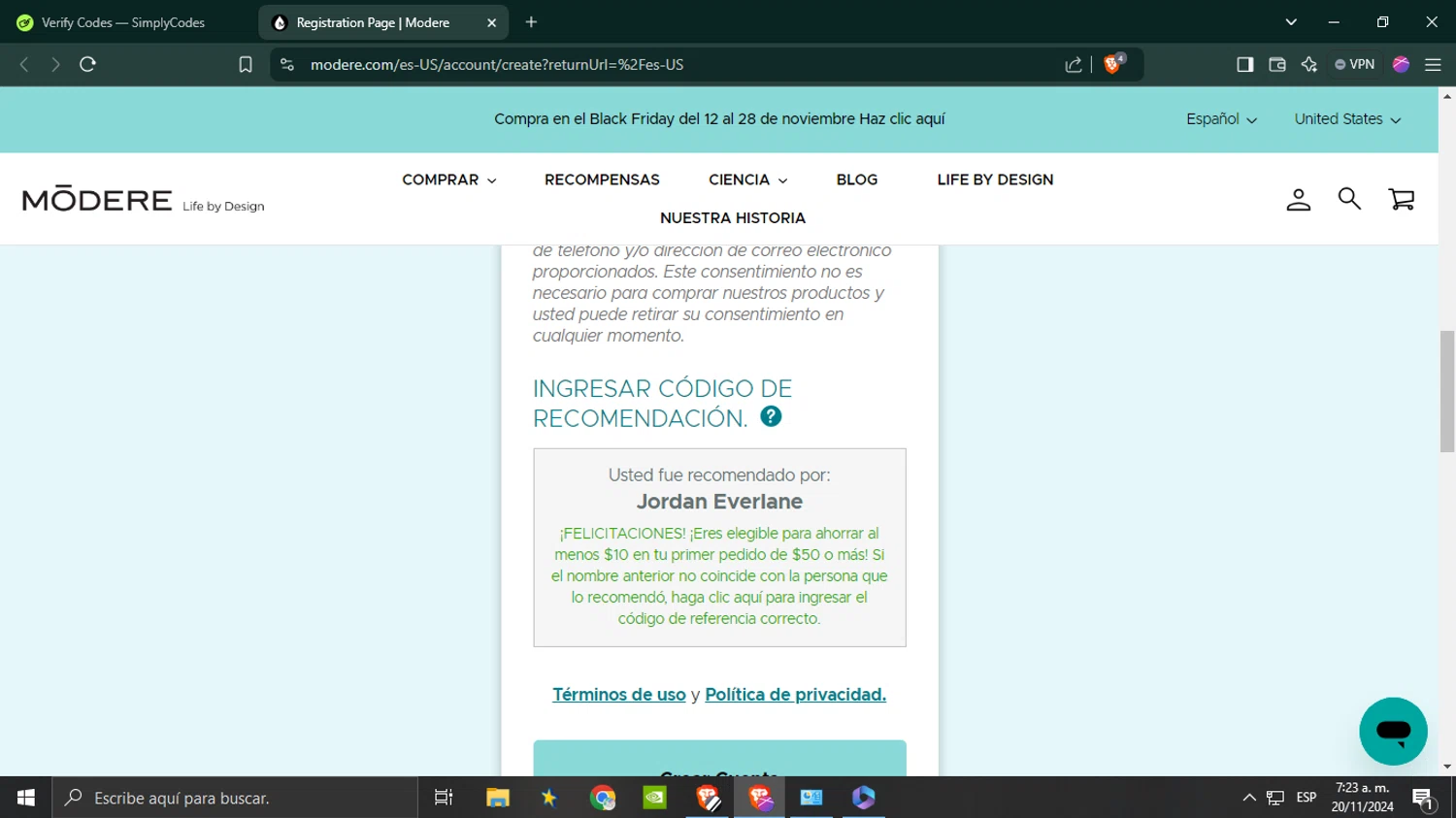Click the page vertical scrollbar thumb
The image size is (1456, 818).
tap(1447, 391)
